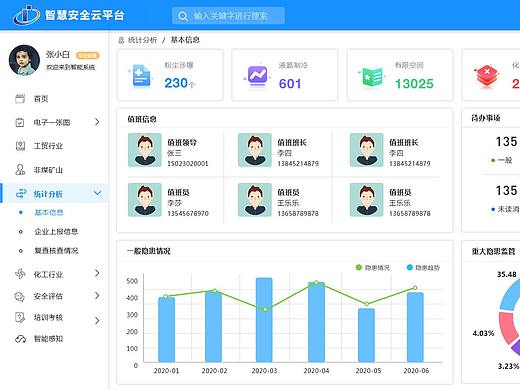Click the 值班员 李莎 avatar
520x390 pixels.
pyautogui.click(x=145, y=200)
